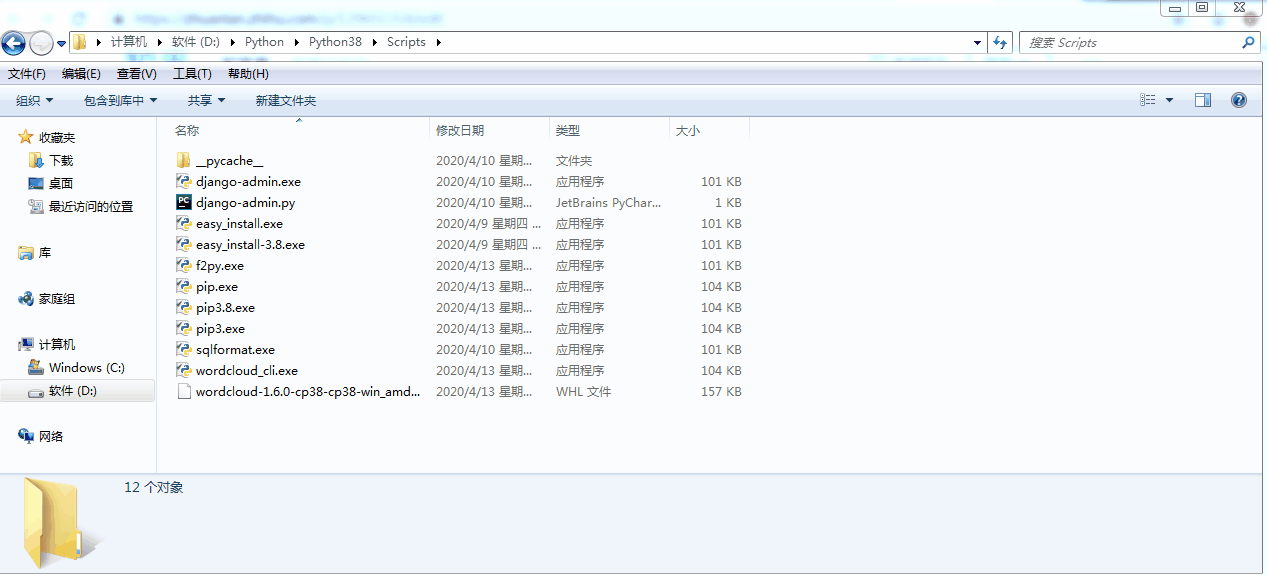Expand arrow after Python38 in address bar

375,42
